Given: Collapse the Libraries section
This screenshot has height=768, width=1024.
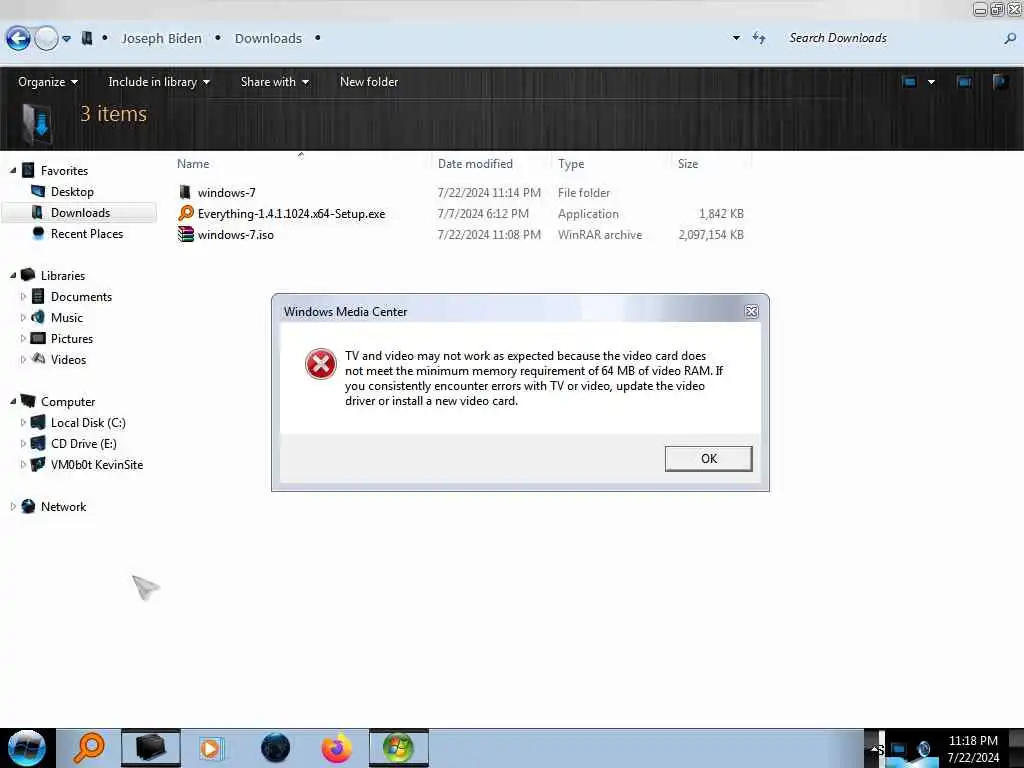Looking at the screenshot, I should (13, 276).
